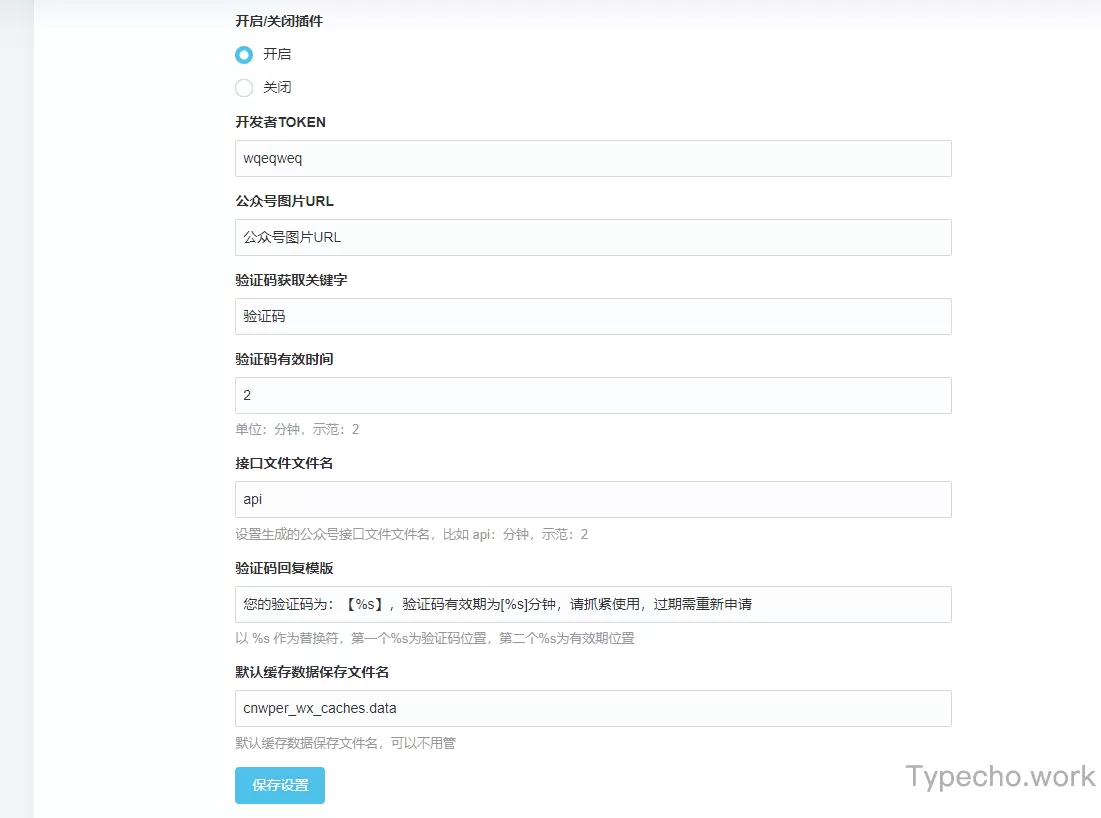
Task: Click the 公众号图片URL input field
Action: pos(592,237)
